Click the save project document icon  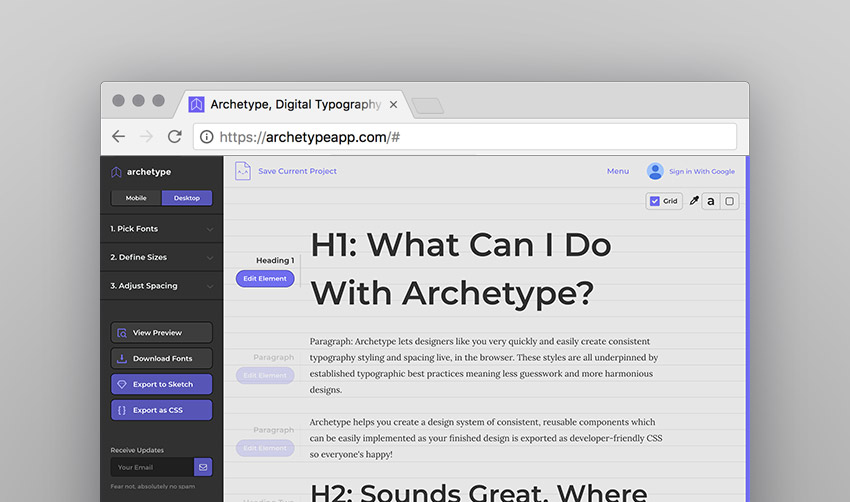pyautogui.click(x=242, y=171)
